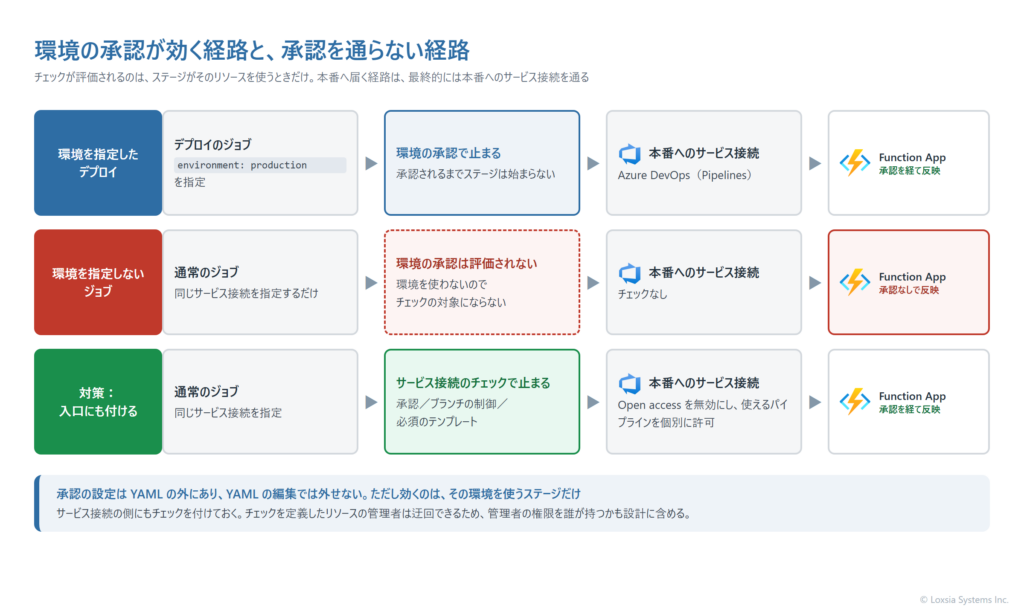Click the text を指定 under the code snippet
This screenshot has width=1024, height=614.
tap(189, 182)
